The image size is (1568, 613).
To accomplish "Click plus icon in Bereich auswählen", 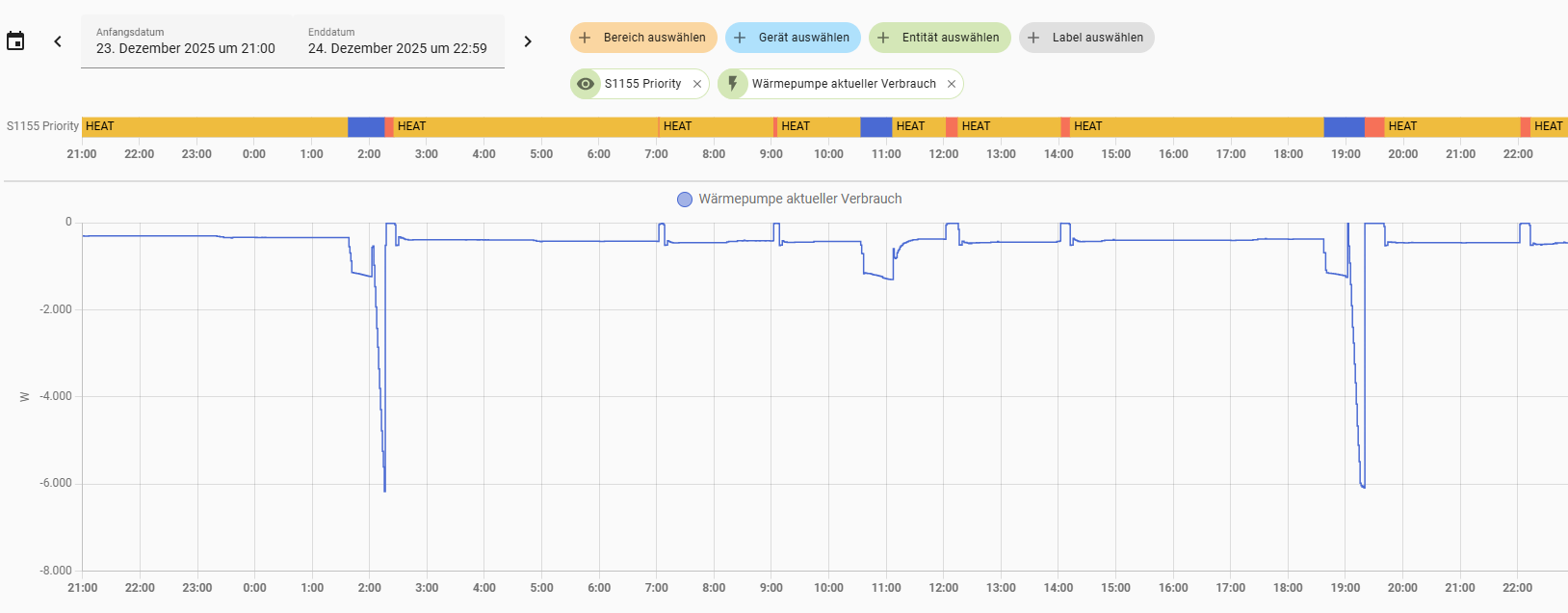I will pos(585,38).
